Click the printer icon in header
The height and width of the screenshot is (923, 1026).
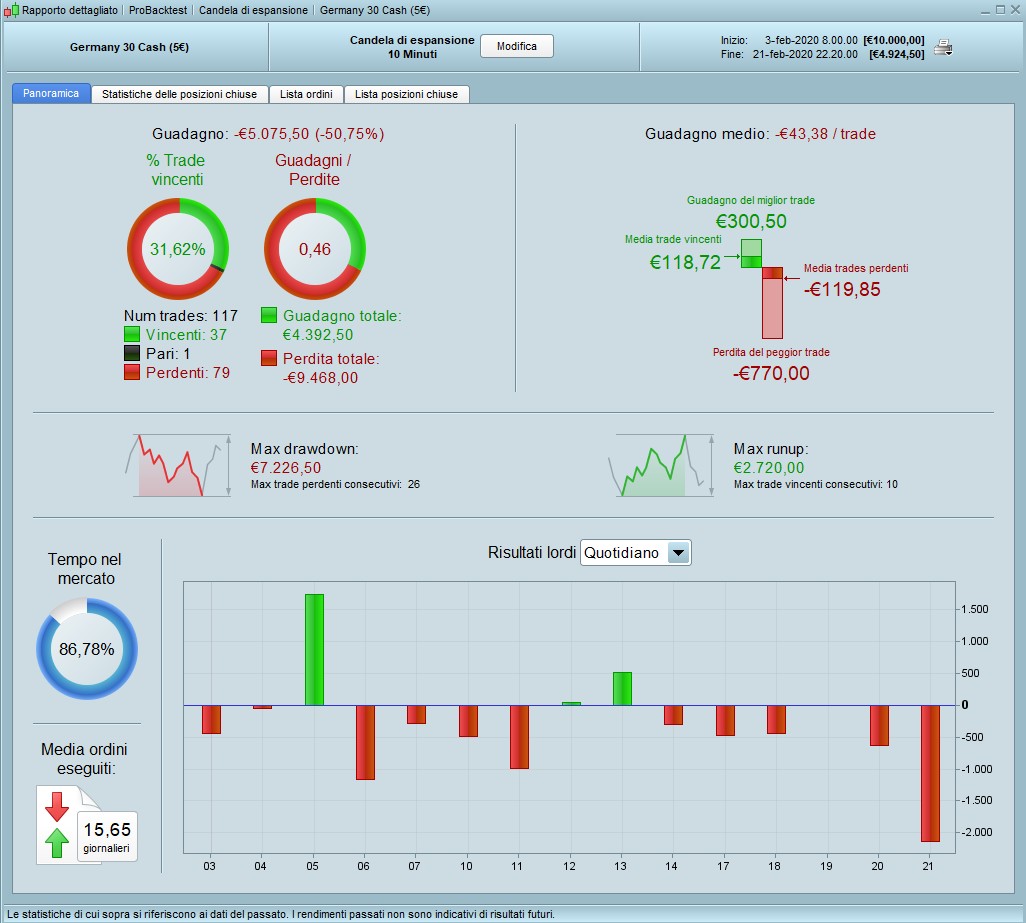943,47
